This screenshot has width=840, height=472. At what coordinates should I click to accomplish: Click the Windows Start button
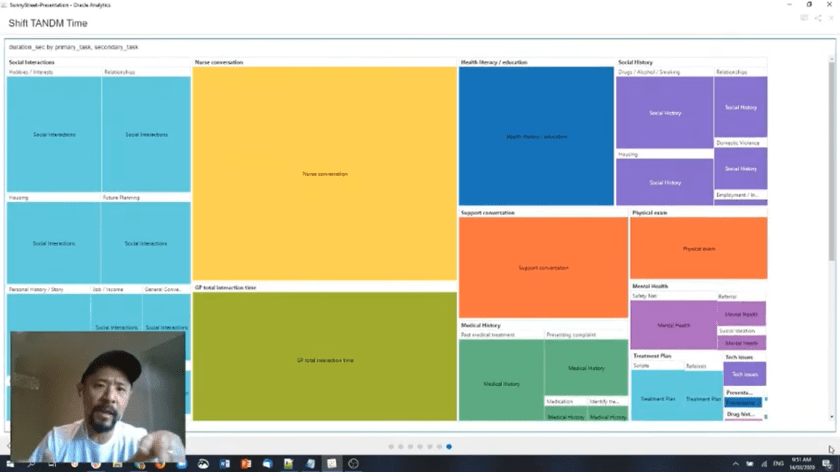pos(8,464)
